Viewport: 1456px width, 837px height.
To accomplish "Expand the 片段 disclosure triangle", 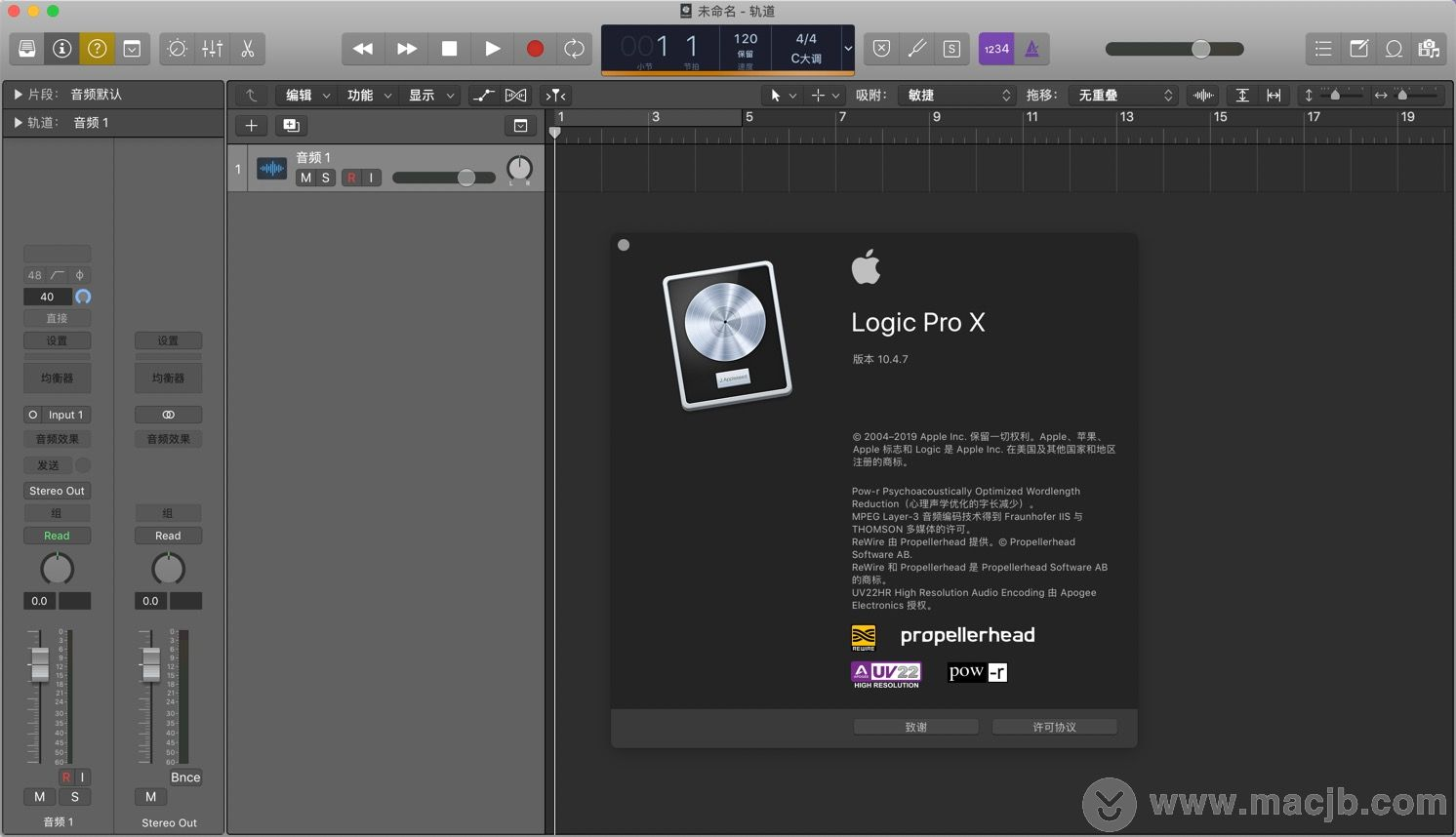I will pyautogui.click(x=18, y=95).
